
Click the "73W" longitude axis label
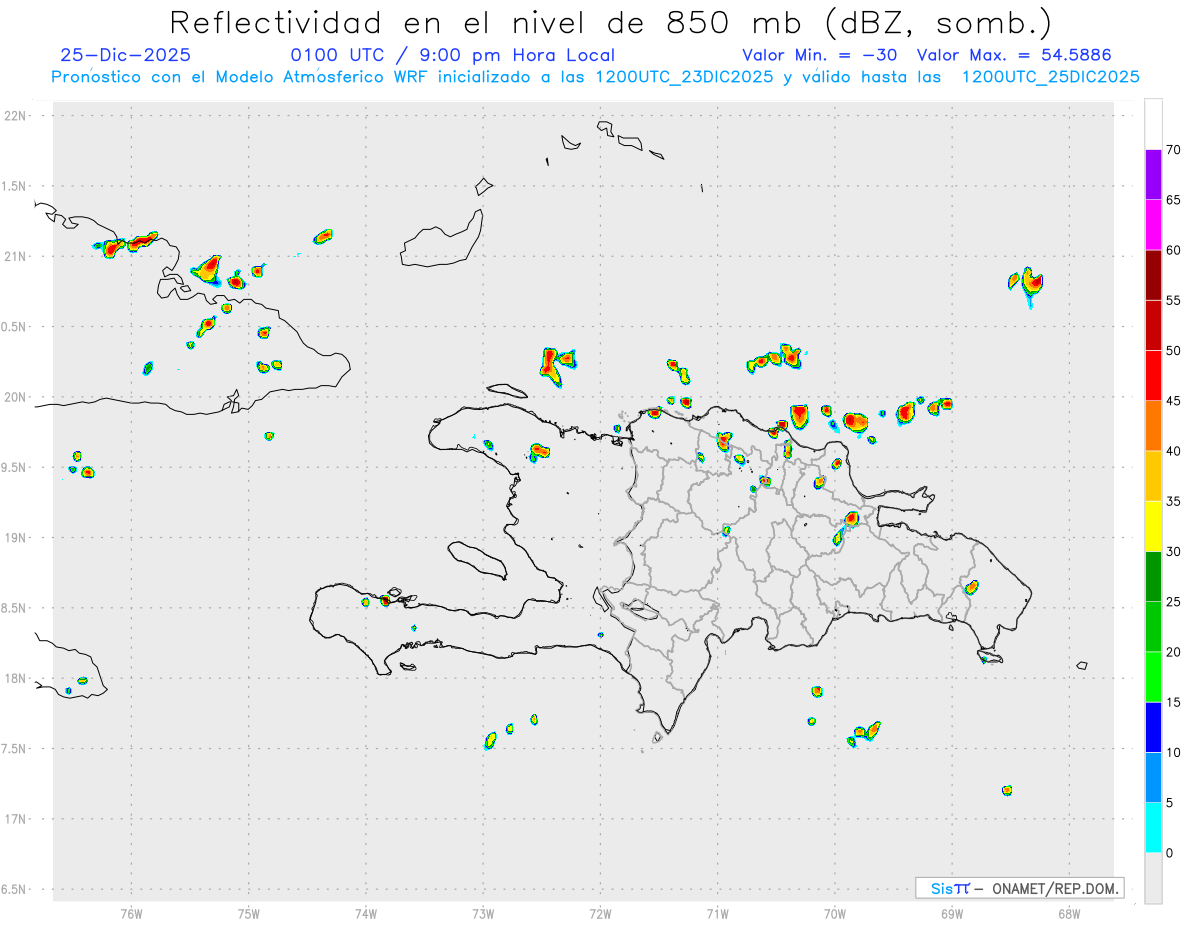click(x=483, y=913)
